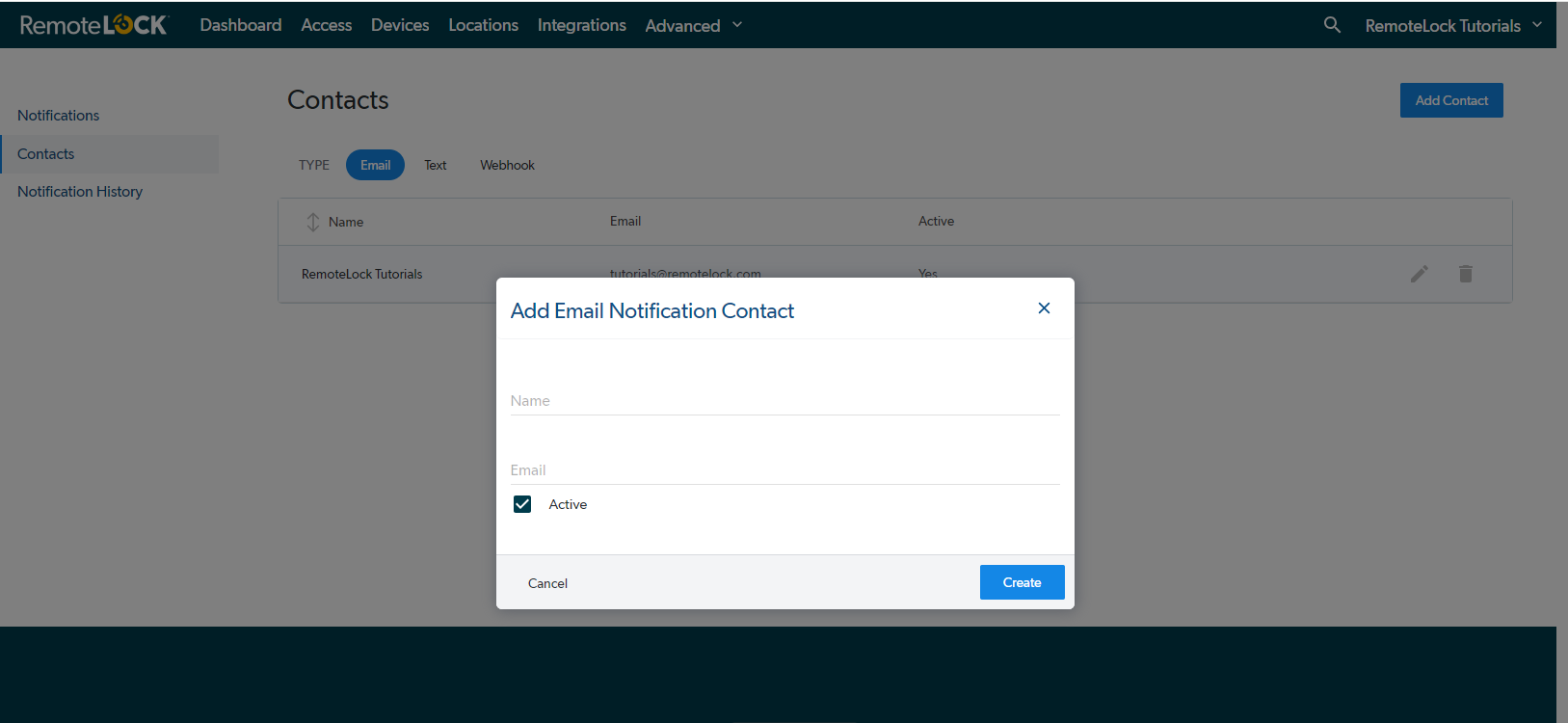Screen dimensions: 1568x723
Task: Click the Active column header
Action: (x=936, y=221)
